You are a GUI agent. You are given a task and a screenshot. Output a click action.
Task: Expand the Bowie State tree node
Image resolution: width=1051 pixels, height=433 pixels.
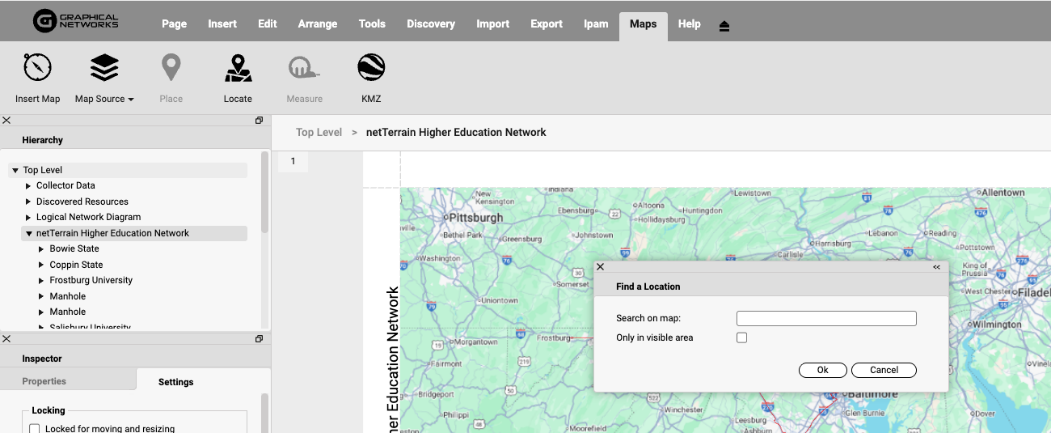(41, 249)
